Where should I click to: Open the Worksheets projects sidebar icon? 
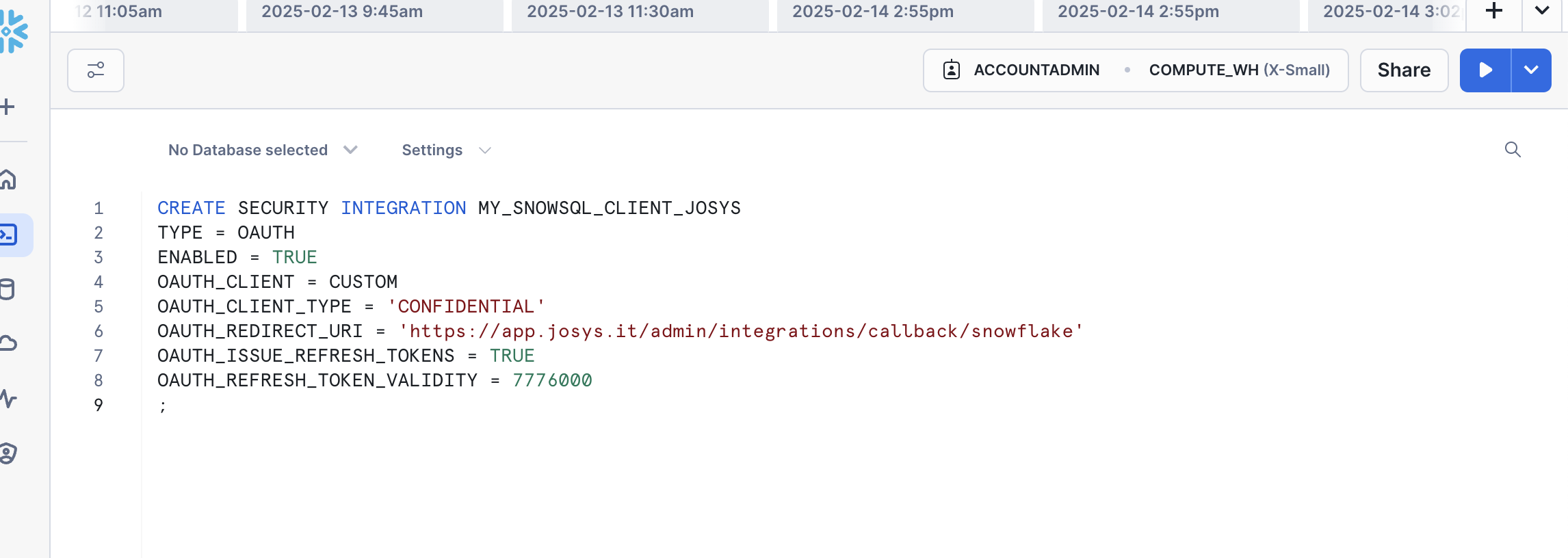(10, 235)
